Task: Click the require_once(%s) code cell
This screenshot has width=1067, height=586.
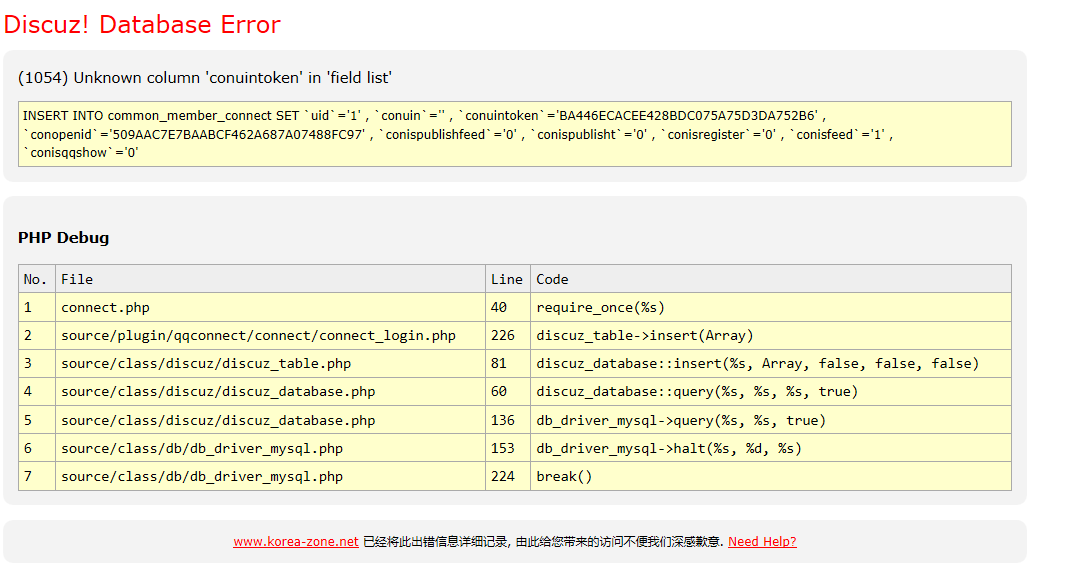Action: point(600,308)
